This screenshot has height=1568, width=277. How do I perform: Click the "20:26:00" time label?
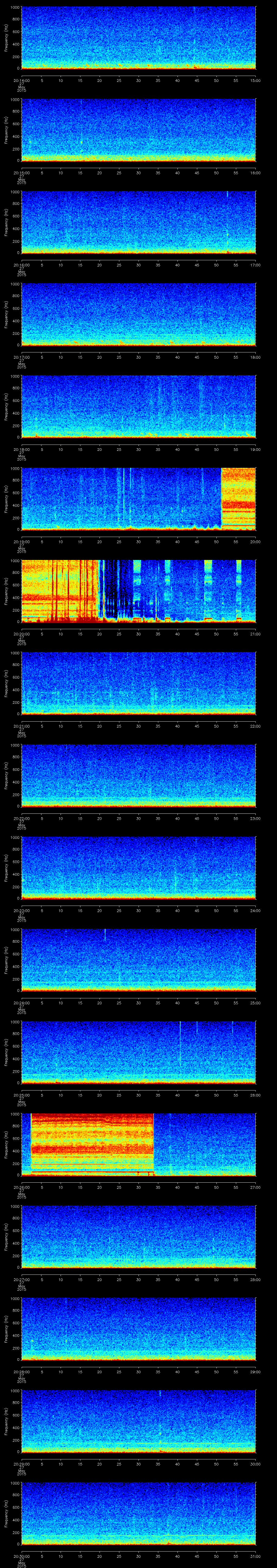21,1187
